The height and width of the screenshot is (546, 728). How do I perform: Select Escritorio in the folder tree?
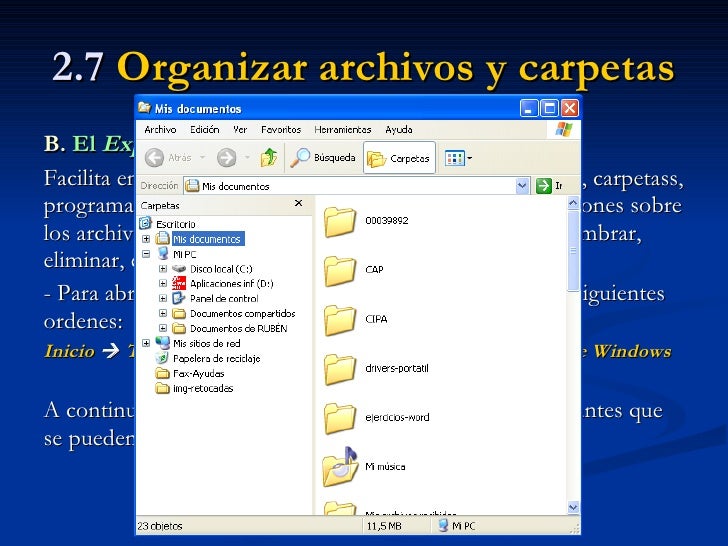[x=176, y=224]
